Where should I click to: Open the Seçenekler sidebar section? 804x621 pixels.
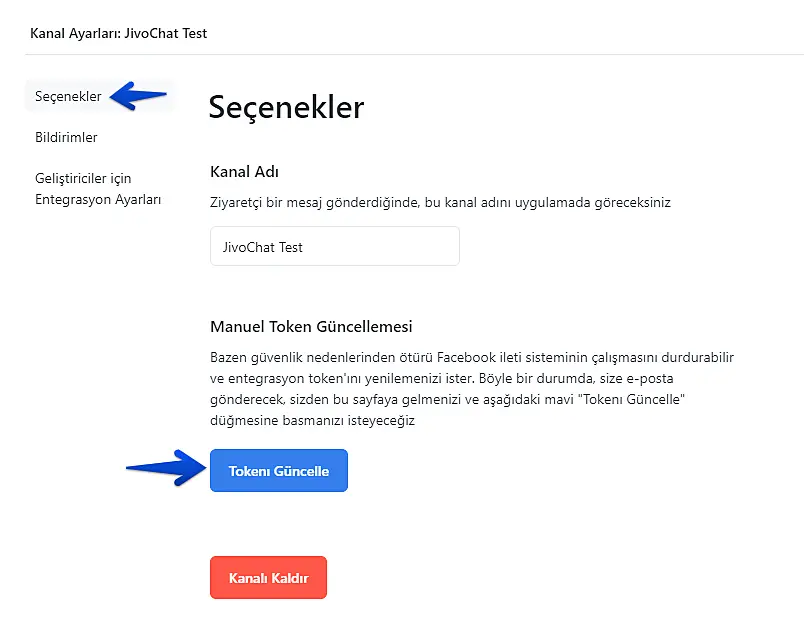[x=68, y=97]
